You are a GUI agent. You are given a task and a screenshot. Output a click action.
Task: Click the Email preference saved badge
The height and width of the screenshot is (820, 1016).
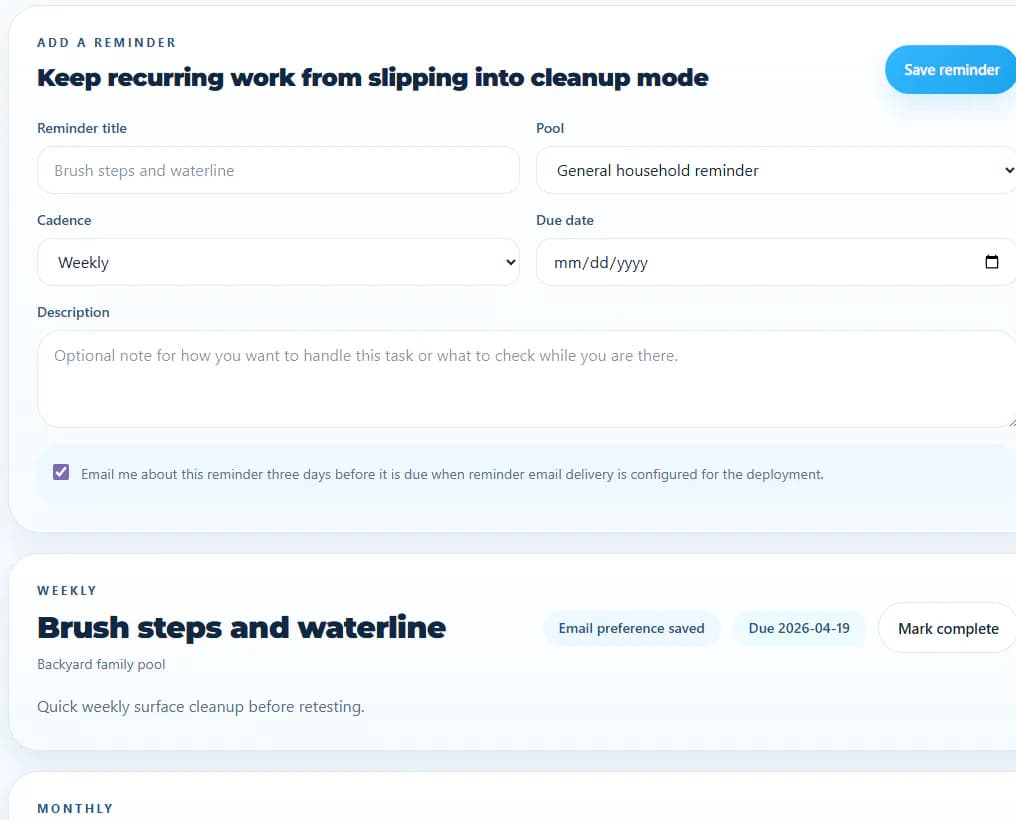631,628
